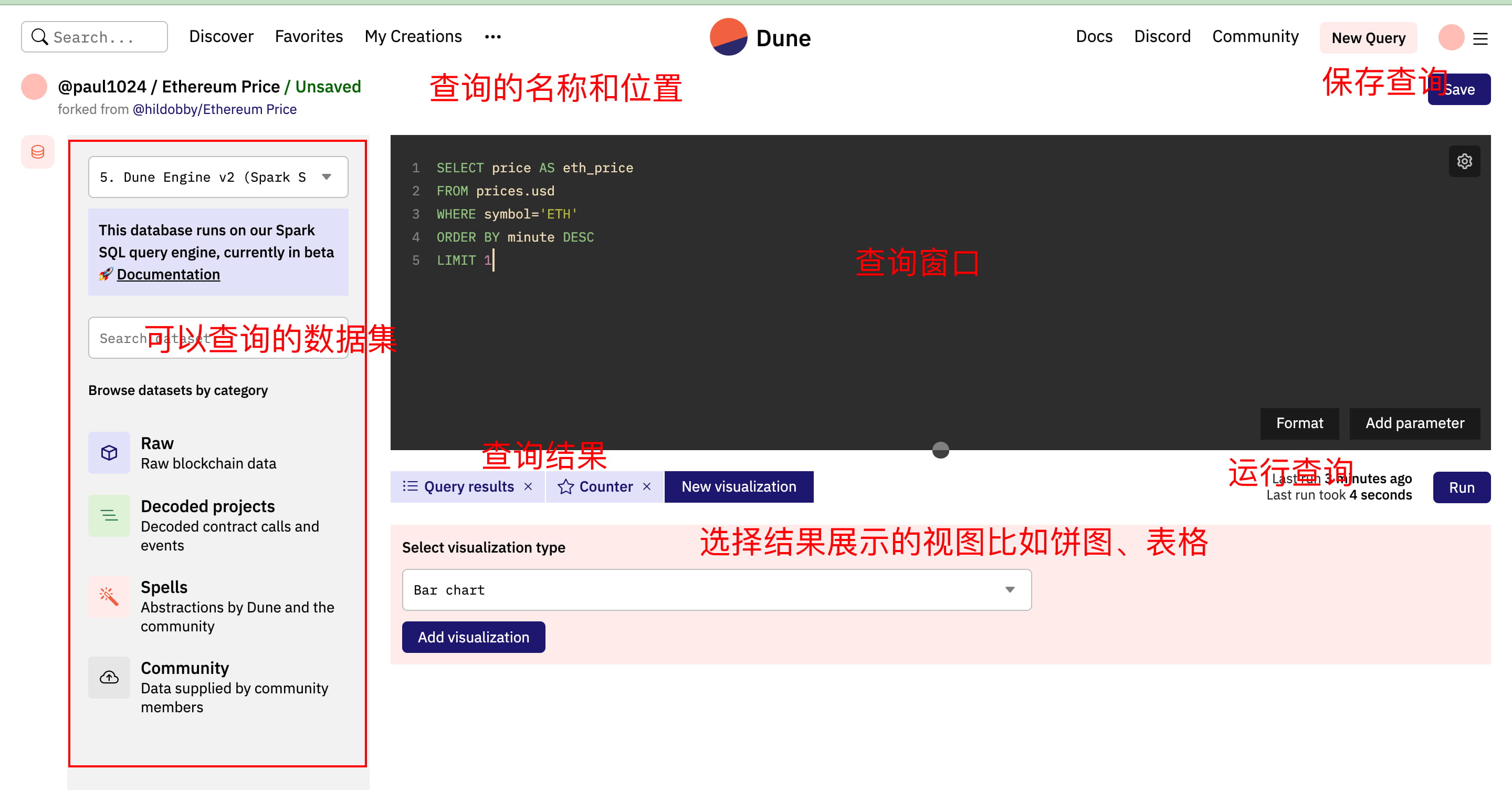Click the editor resize drag handle
Viewport: 1512px width, 790px height.
[940, 450]
